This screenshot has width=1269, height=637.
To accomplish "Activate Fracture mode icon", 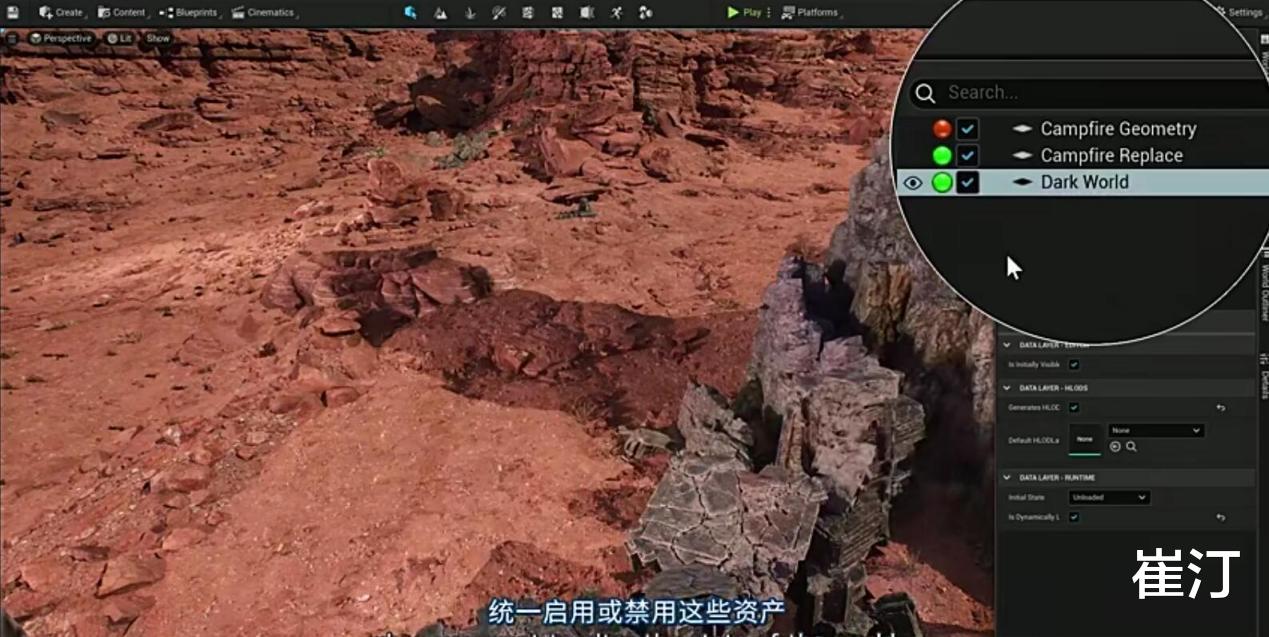I will 557,12.
